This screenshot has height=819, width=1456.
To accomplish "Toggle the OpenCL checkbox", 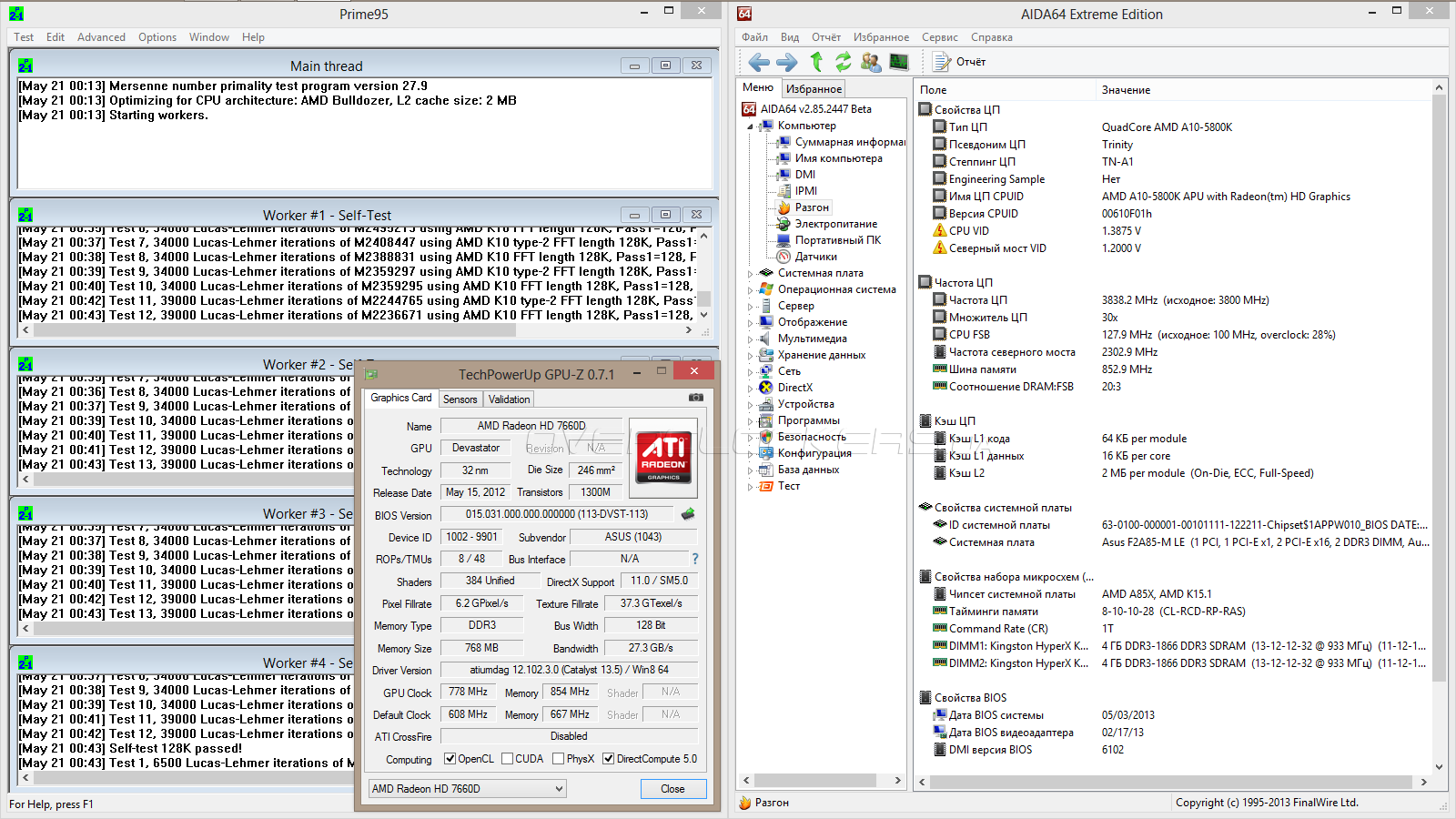I will 450,759.
